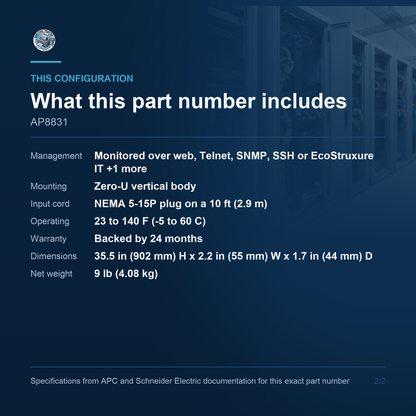Click the "+1 more" management text

coord(127,169)
